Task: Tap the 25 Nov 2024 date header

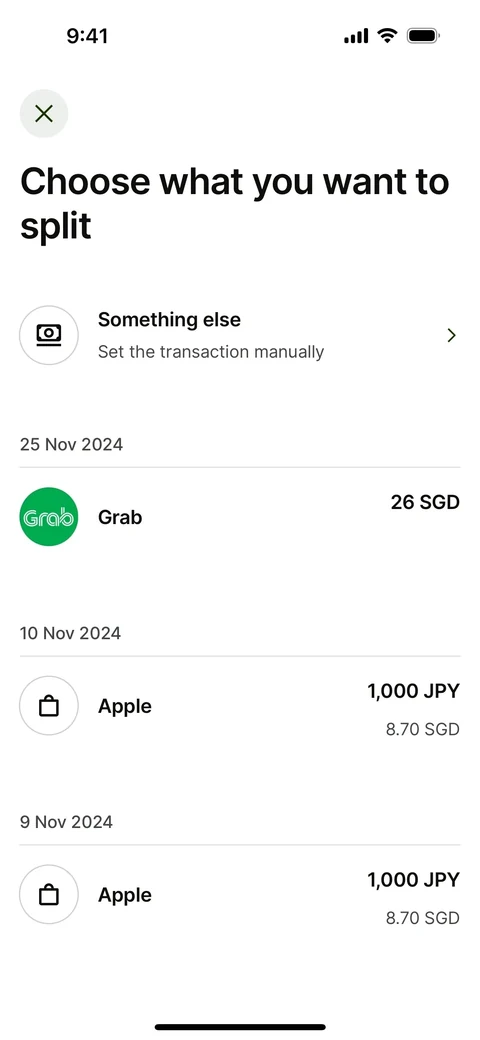Action: pos(72,444)
